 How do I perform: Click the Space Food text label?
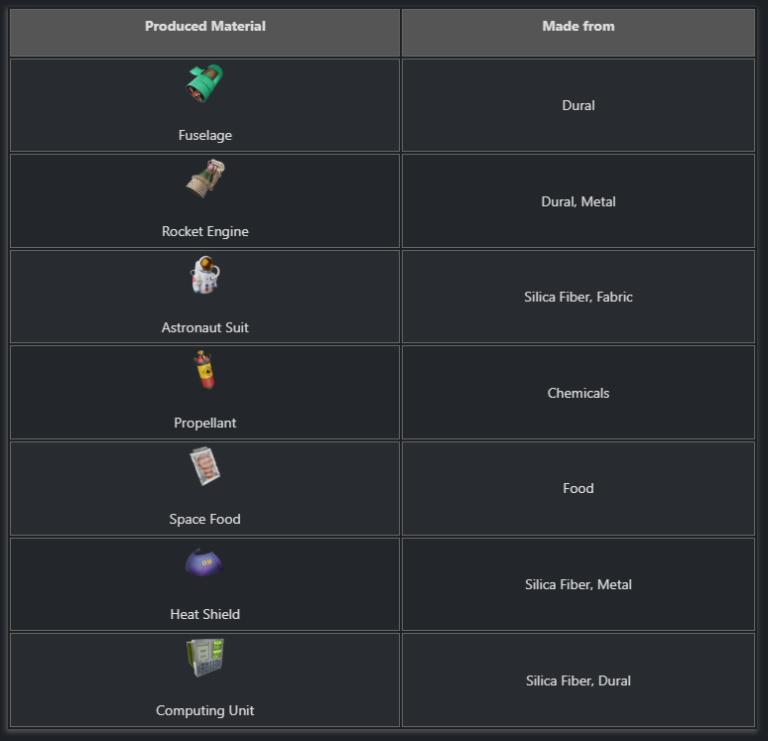tap(205, 519)
